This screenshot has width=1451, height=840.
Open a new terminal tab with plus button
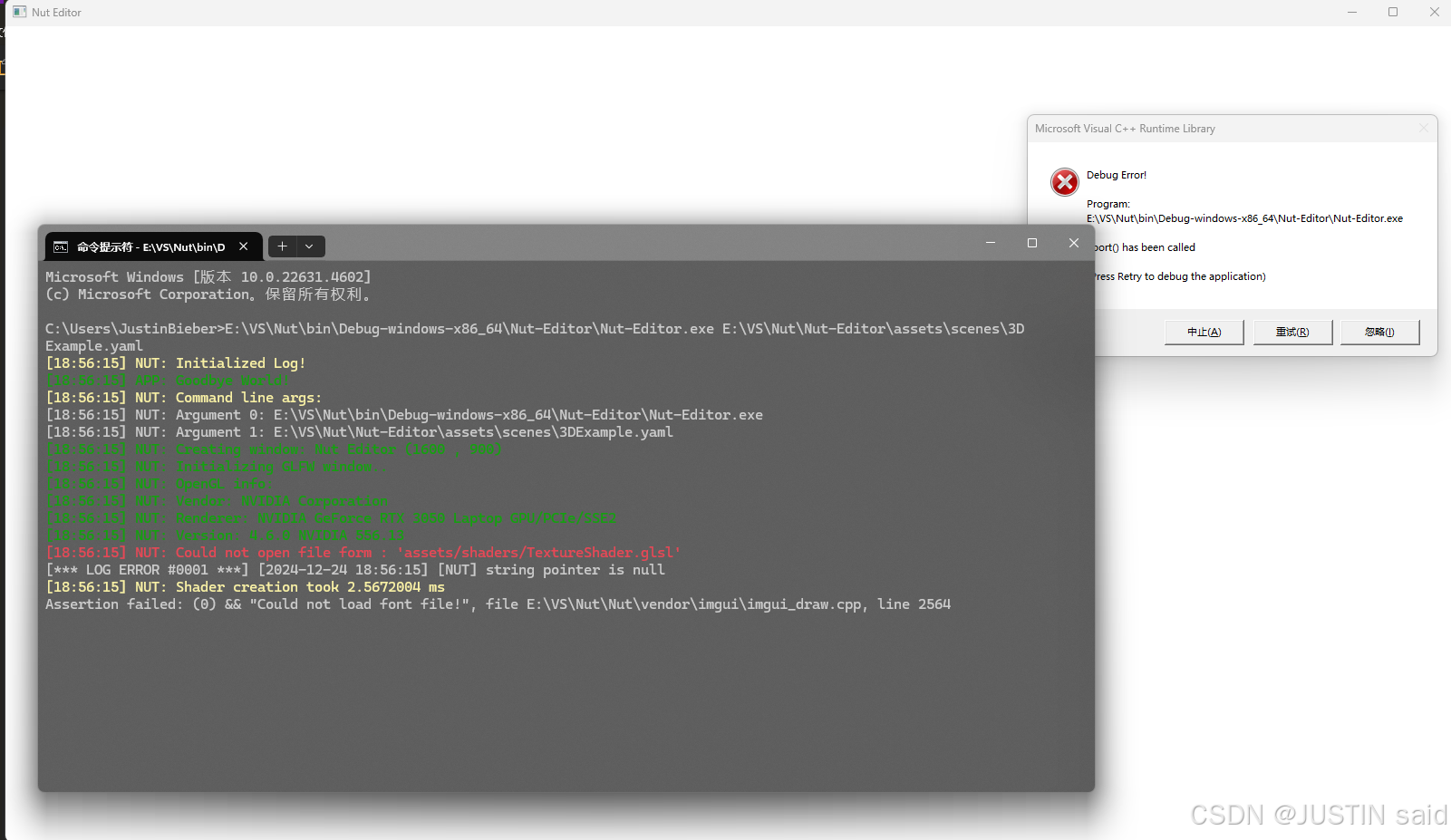[x=283, y=246]
